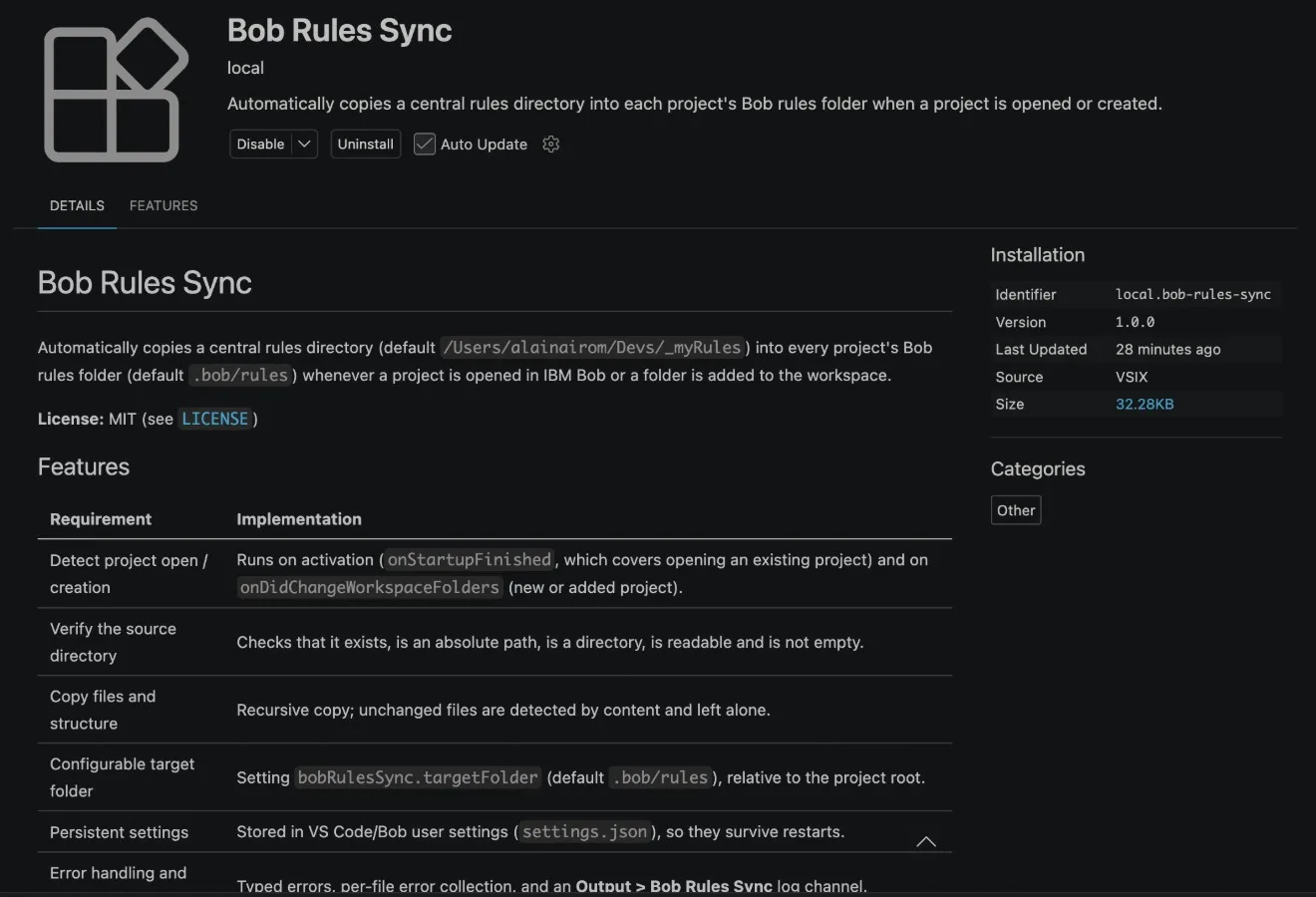This screenshot has height=897, width=1316.
Task: Click the bobRulesSync.targetFolder setting code
Action: pos(418,777)
